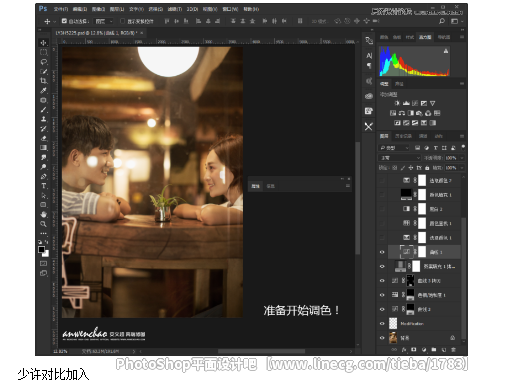Switch to the Layers tab
Screen dimensions: 524x383
384,136
